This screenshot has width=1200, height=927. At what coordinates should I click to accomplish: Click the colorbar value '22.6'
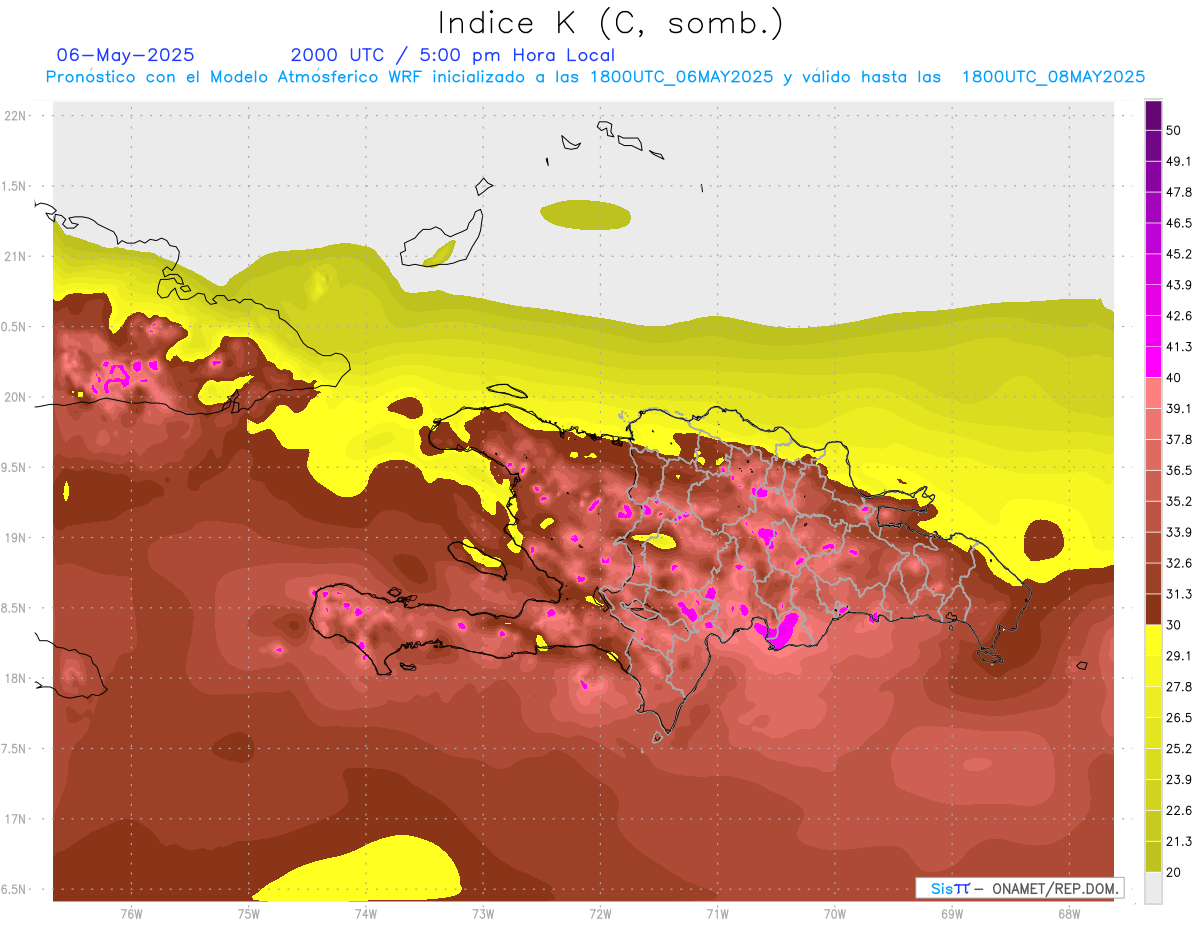click(1178, 811)
